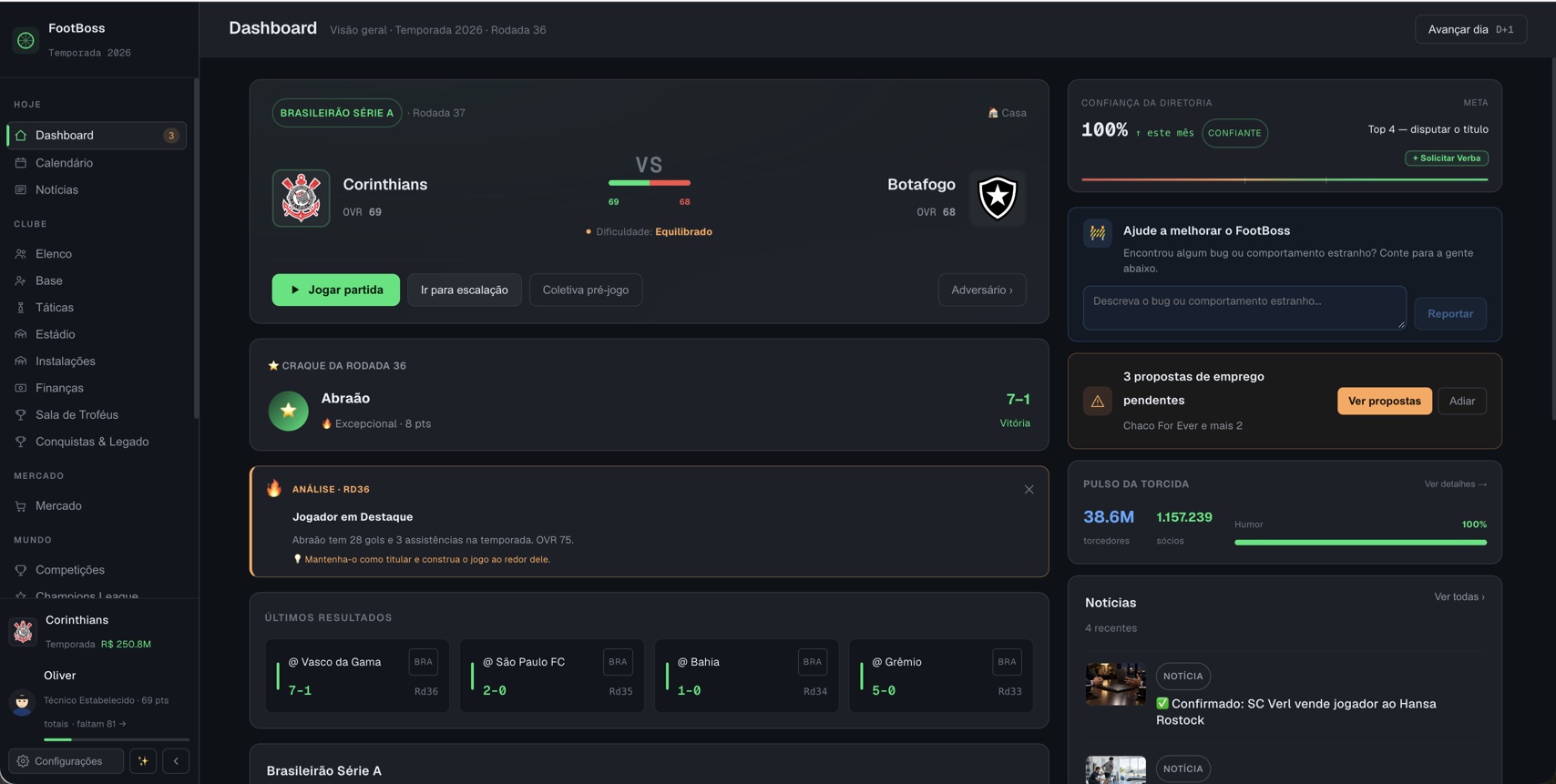Click the Calendário calendar icon

(21, 163)
